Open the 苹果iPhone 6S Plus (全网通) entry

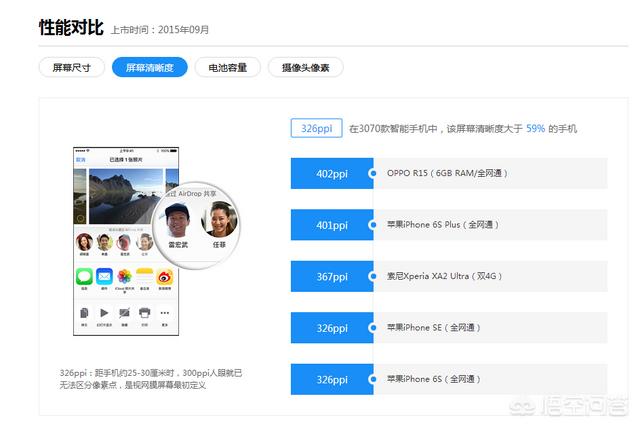490,225
